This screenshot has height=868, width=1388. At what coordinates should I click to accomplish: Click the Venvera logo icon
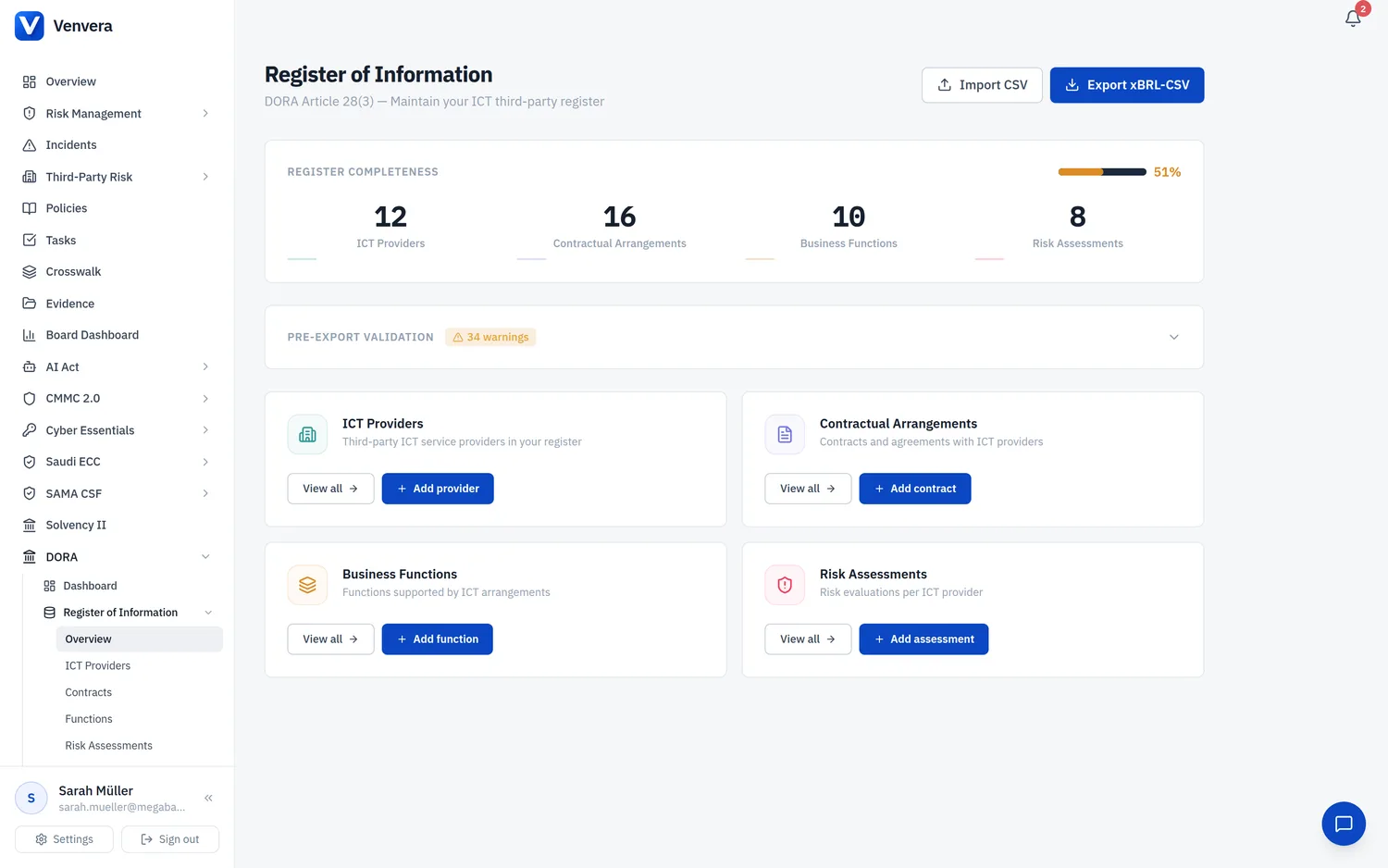coord(30,26)
